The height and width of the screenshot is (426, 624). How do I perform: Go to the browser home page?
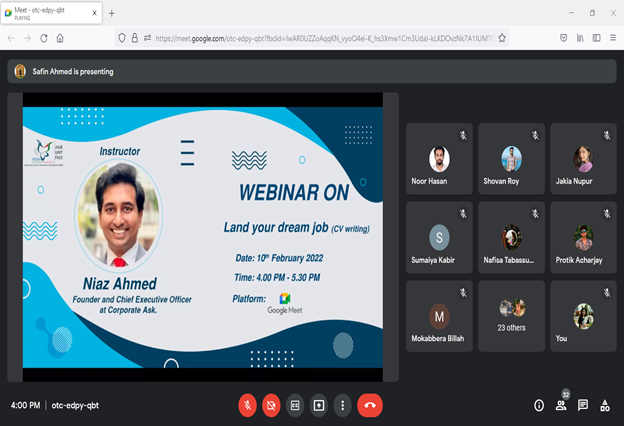click(x=60, y=37)
